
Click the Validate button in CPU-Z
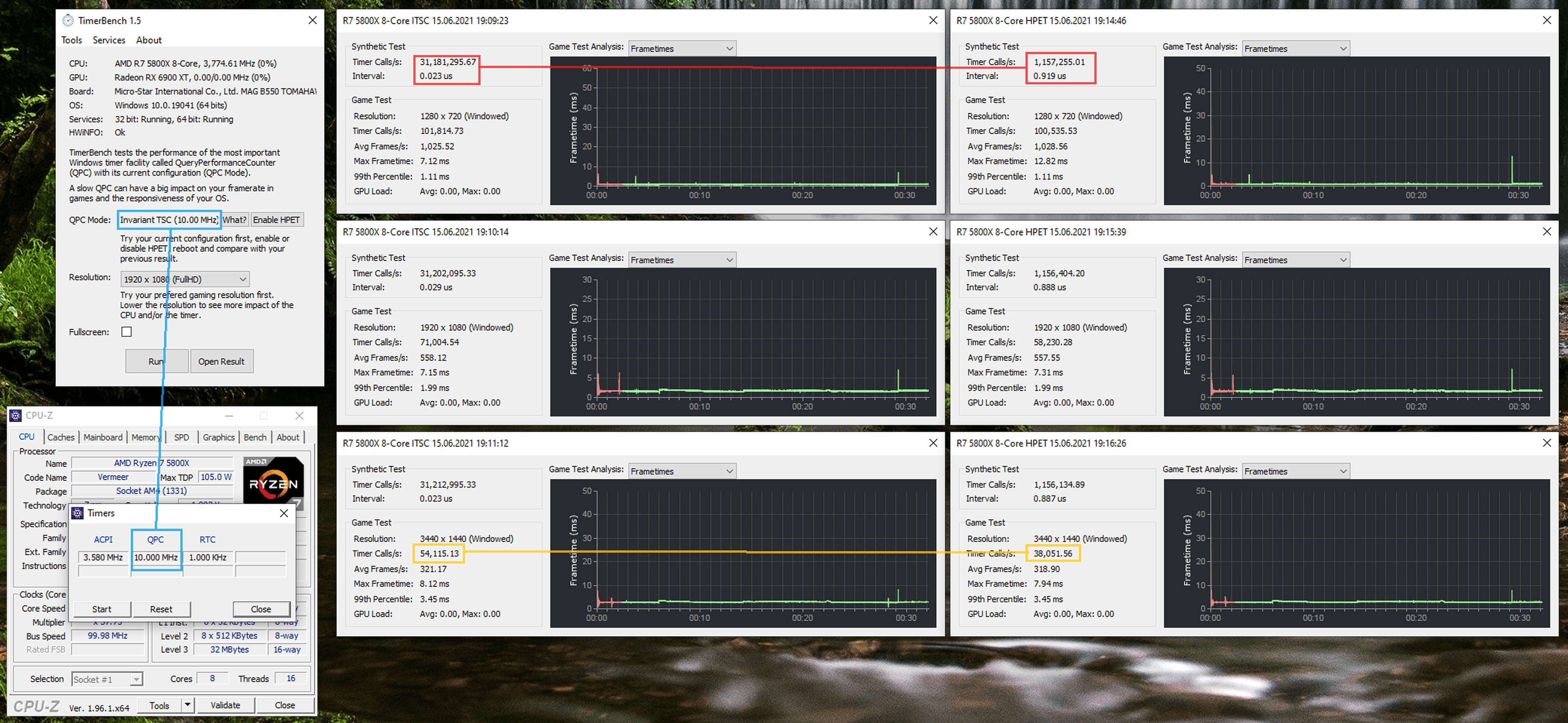[225, 705]
